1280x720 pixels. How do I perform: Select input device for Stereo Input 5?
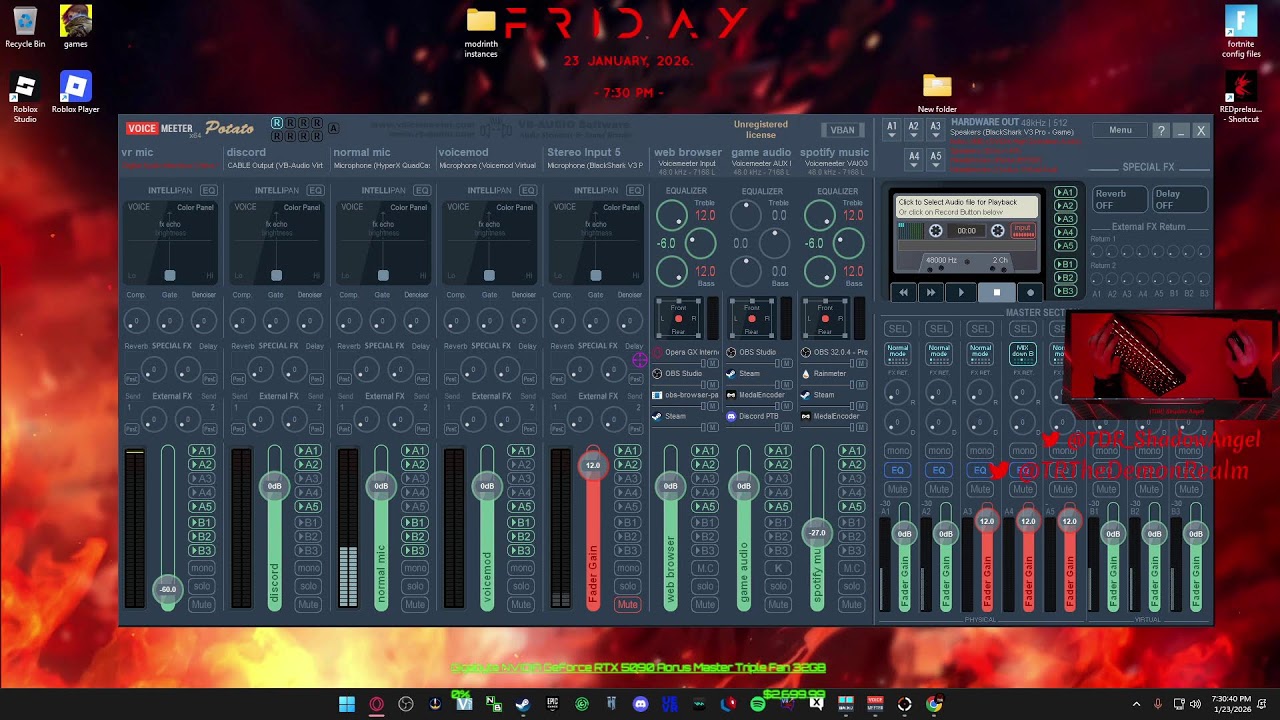[x=595, y=165]
